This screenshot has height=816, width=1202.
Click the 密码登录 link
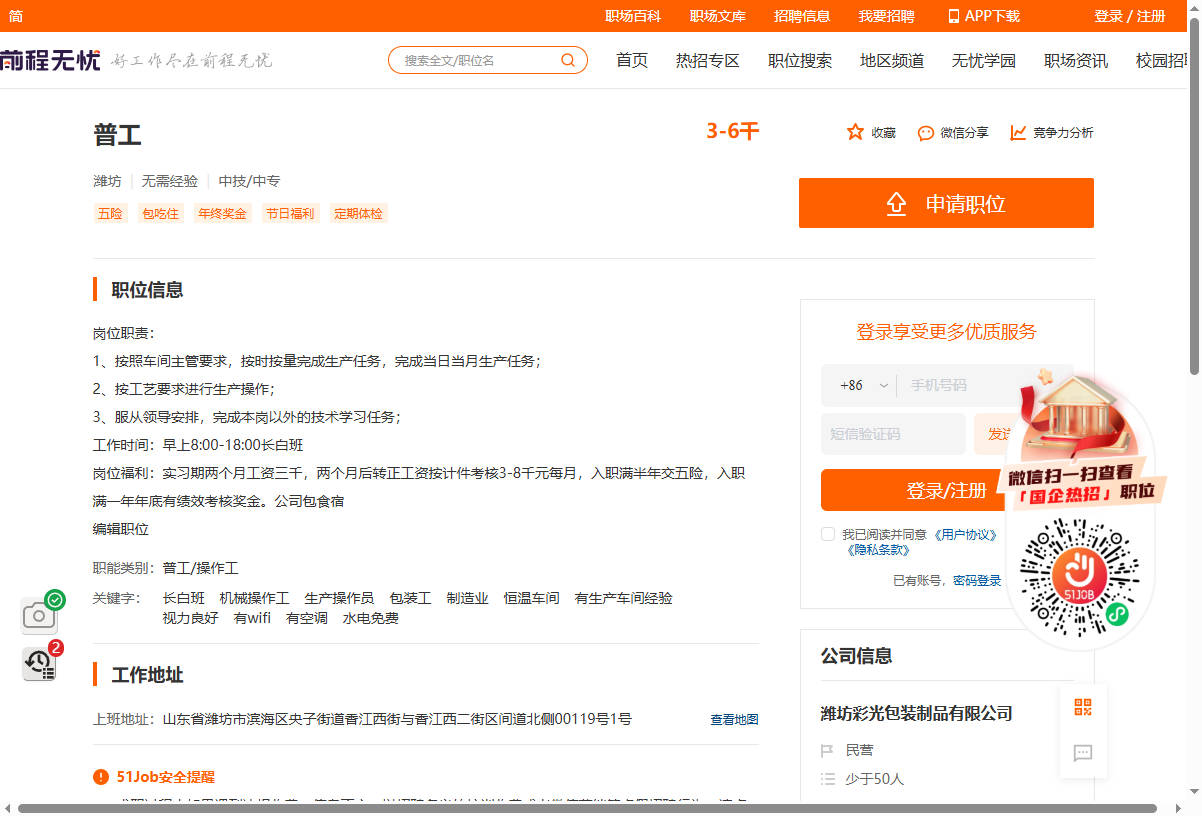[x=976, y=580]
